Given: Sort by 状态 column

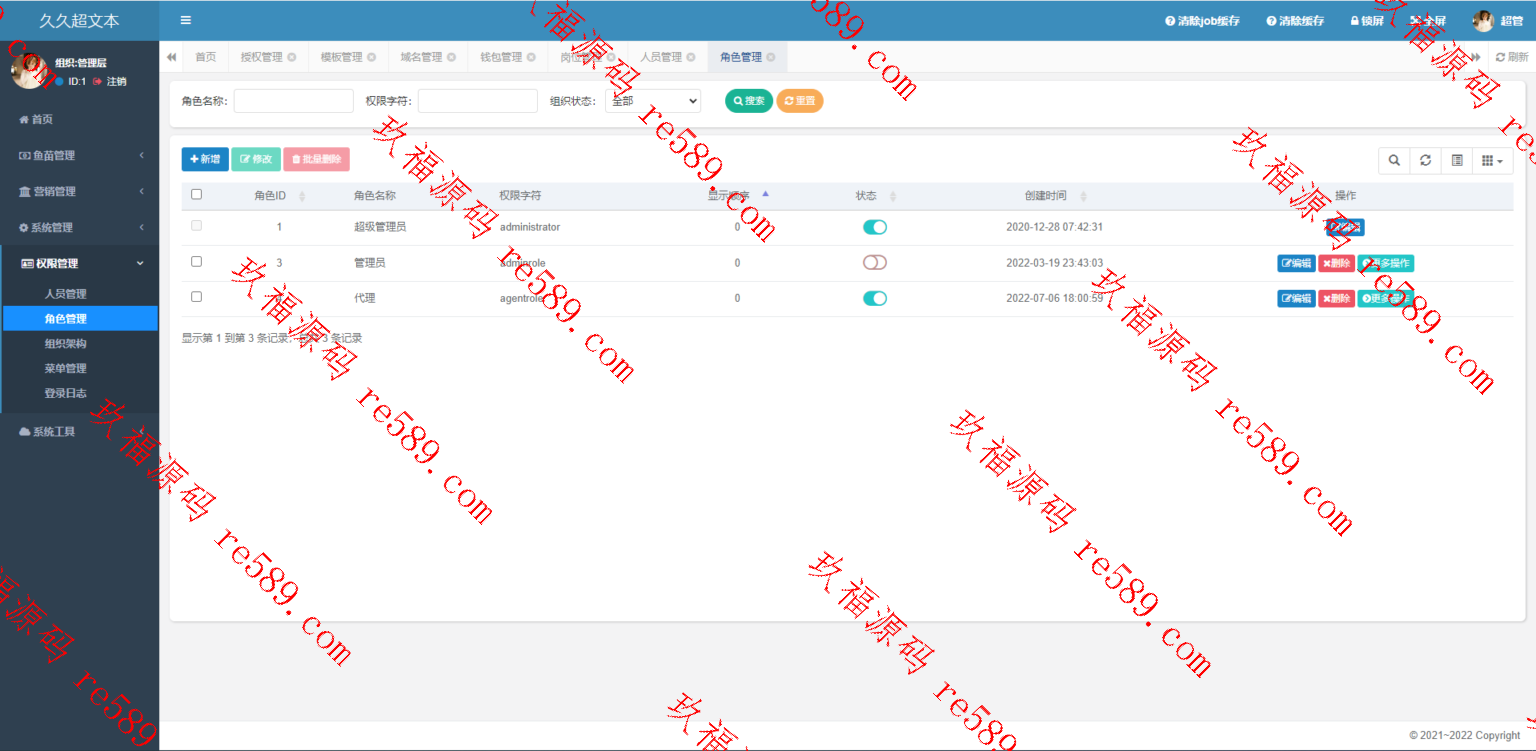Looking at the screenshot, I should coord(875,196).
